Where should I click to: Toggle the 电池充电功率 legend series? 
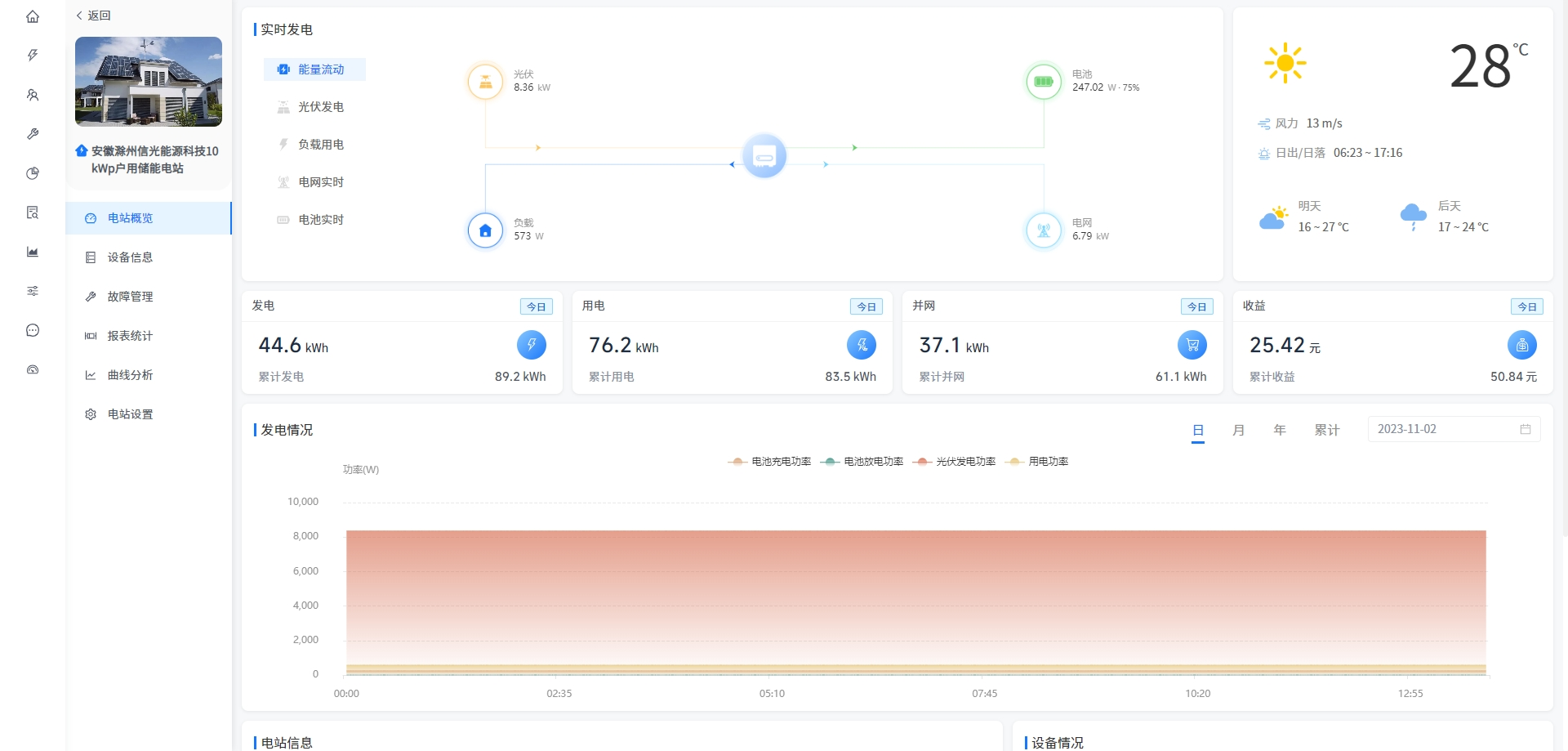point(770,462)
